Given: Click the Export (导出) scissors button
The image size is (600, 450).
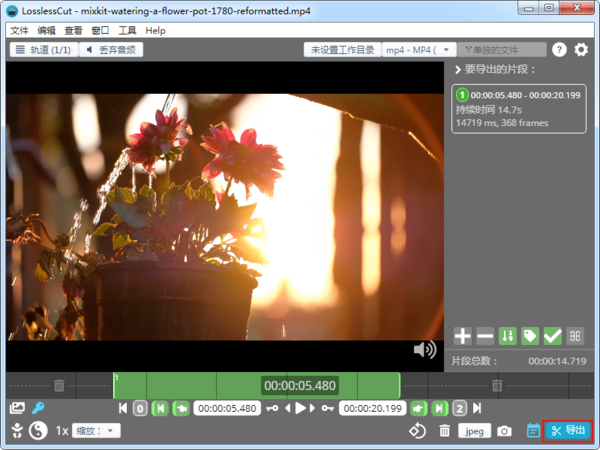Looking at the screenshot, I should pyautogui.click(x=567, y=431).
